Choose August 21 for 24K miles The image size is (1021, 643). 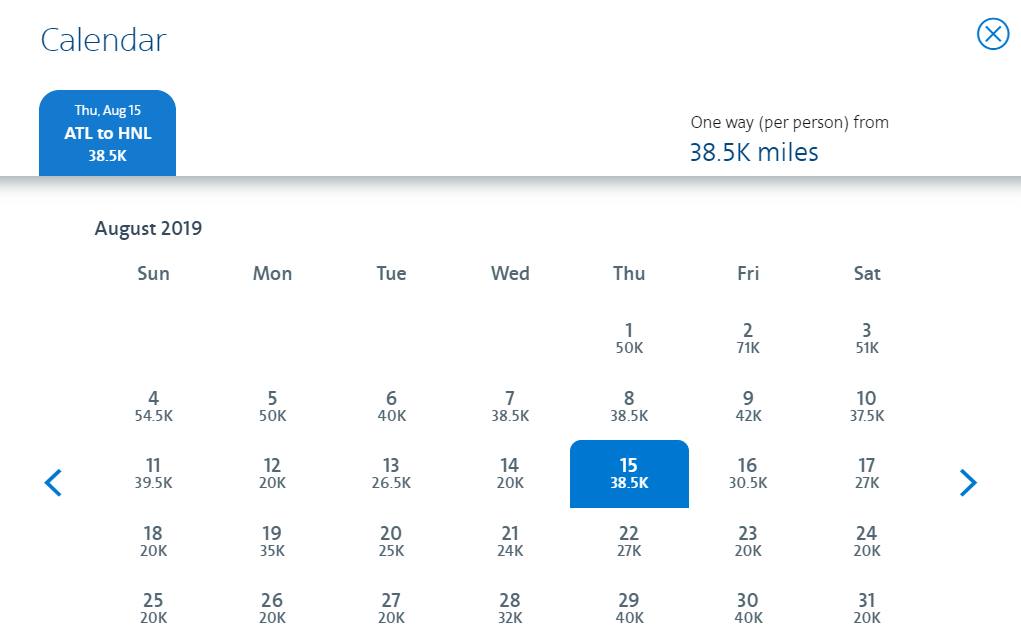pyautogui.click(x=510, y=541)
